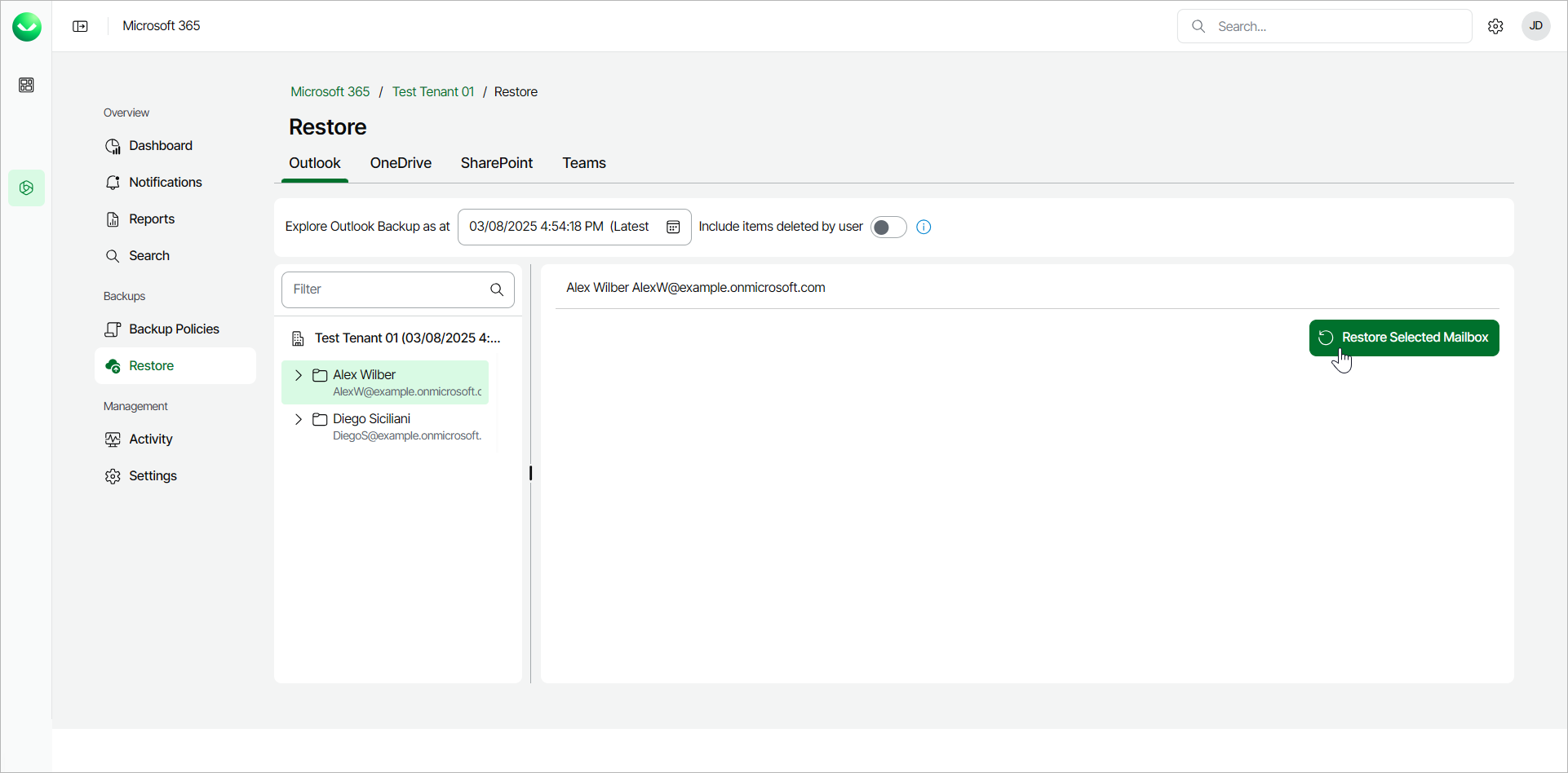
Task: Enable Include items deleted by user
Action: (x=888, y=227)
